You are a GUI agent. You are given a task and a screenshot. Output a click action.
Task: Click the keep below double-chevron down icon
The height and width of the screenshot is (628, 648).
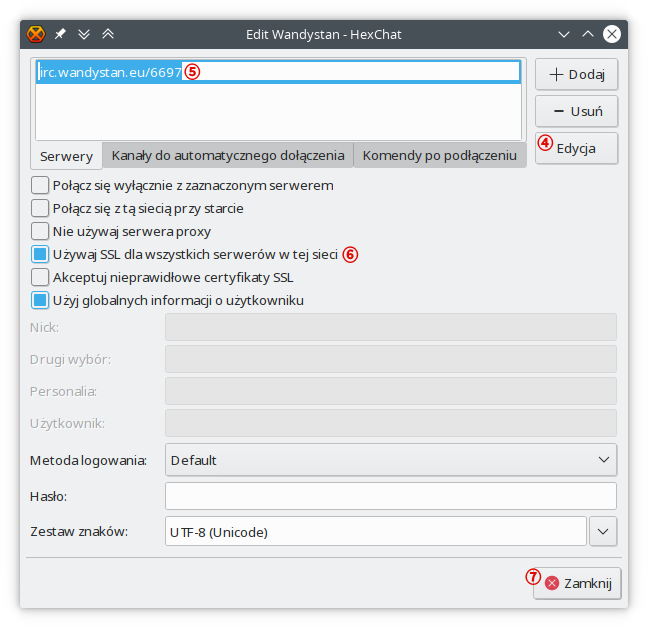tap(84, 34)
